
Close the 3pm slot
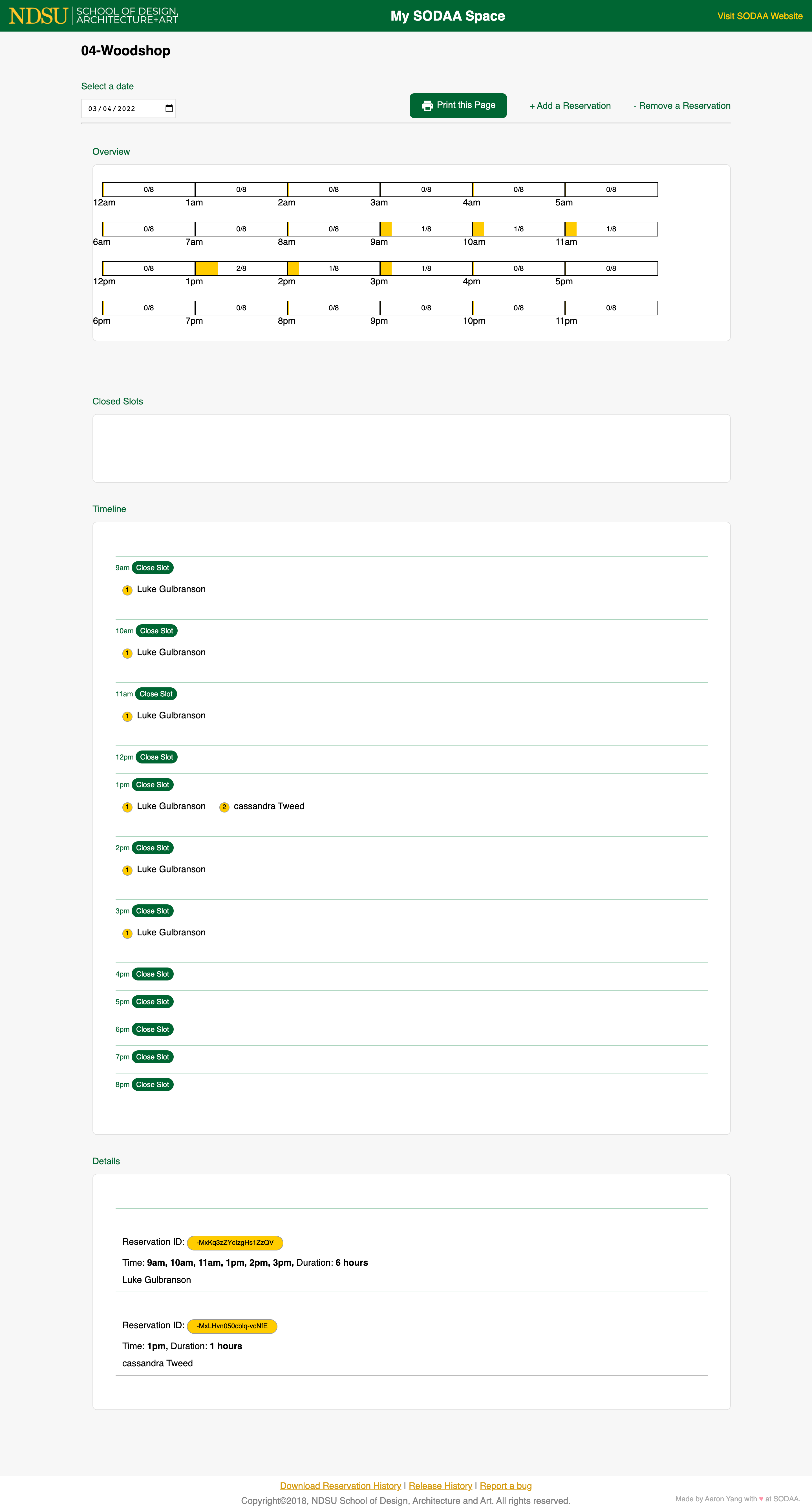pos(153,911)
